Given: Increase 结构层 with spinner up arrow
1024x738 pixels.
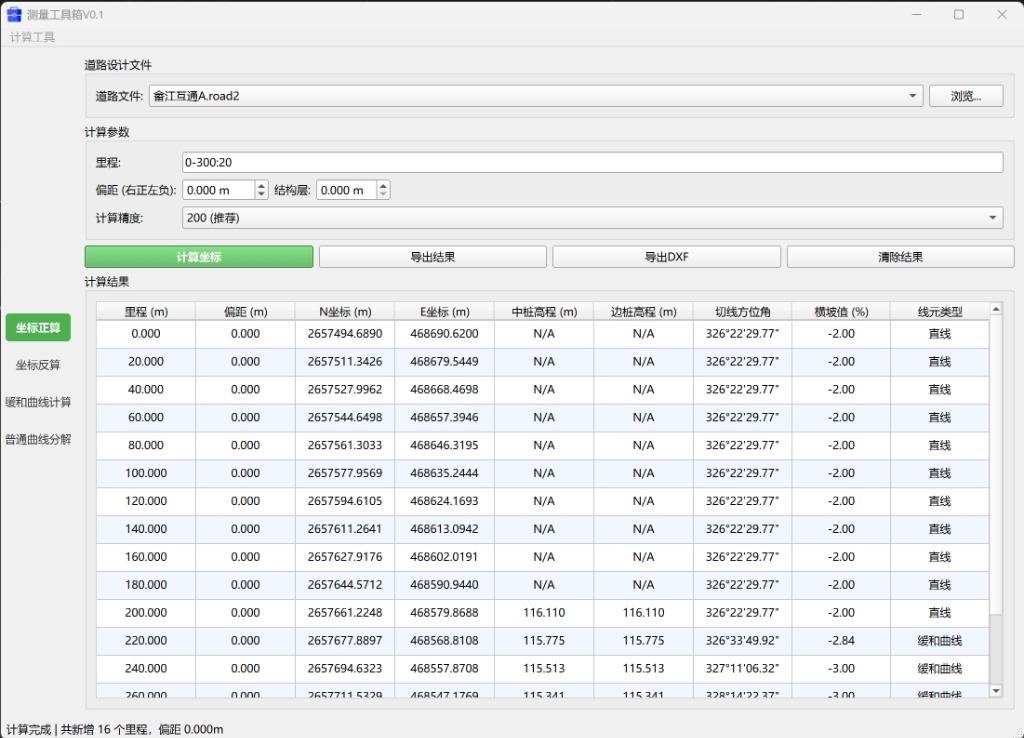Looking at the screenshot, I should click(383, 185).
